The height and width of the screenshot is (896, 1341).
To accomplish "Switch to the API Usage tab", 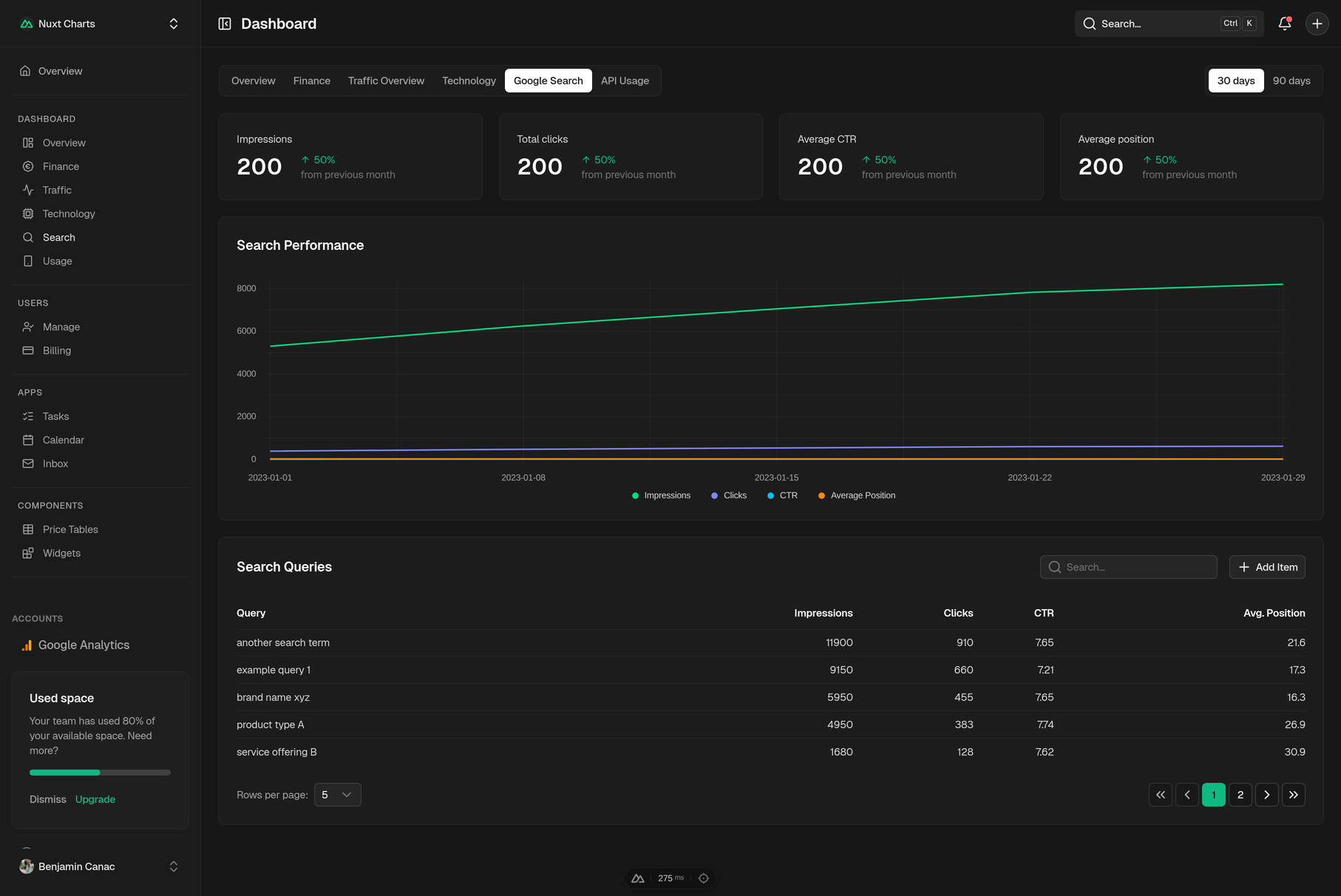I will point(625,81).
